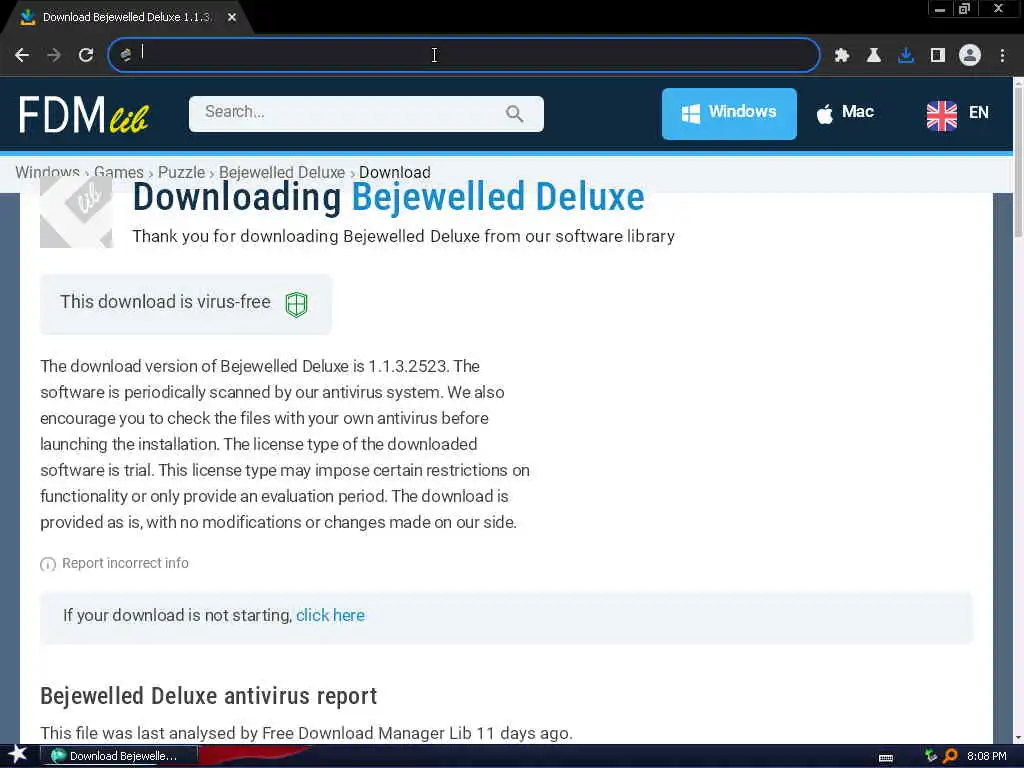
Task: Open the Puzzle breadcrumb link
Action: tap(181, 172)
